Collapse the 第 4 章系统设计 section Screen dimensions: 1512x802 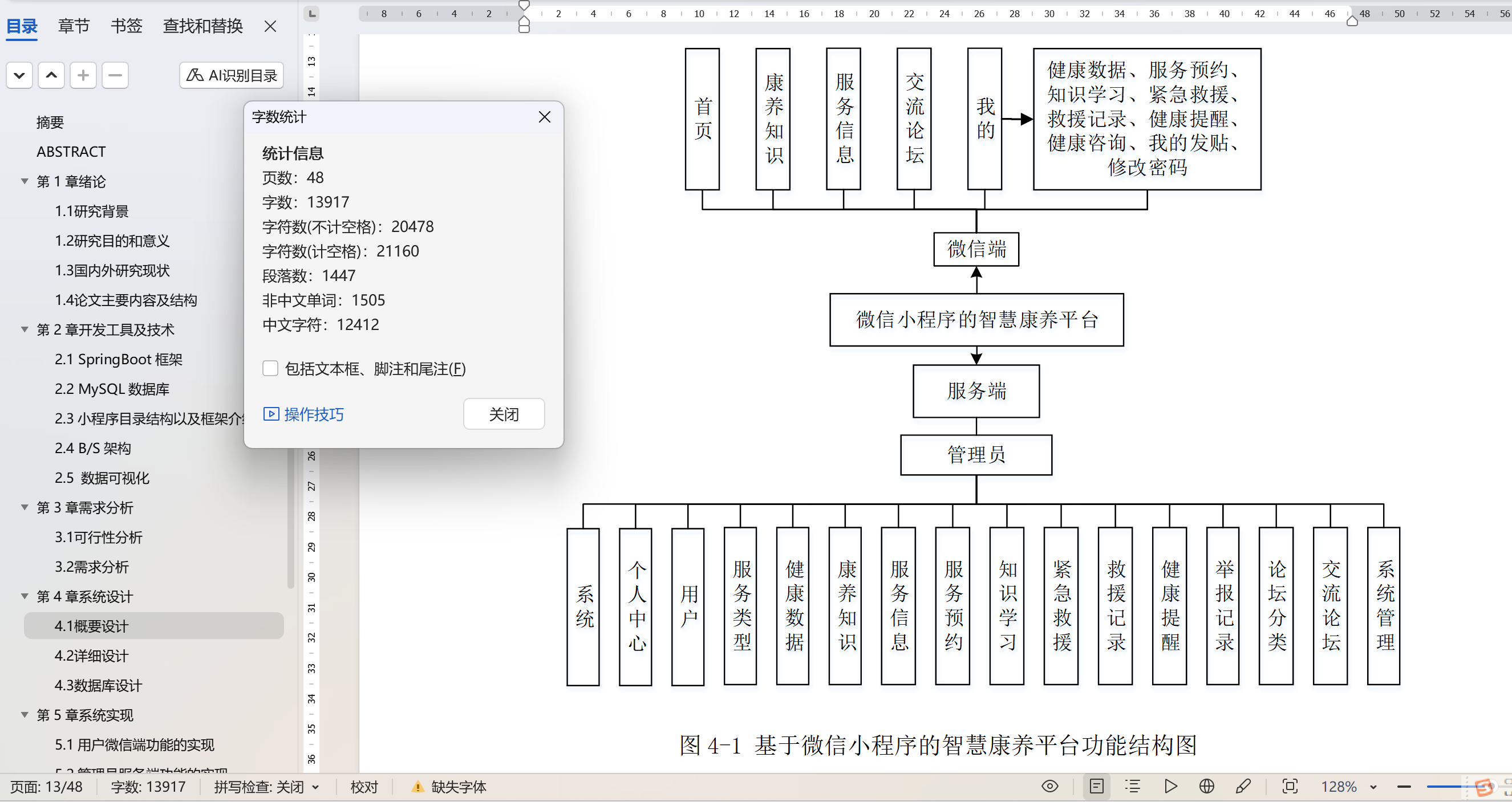(x=25, y=596)
